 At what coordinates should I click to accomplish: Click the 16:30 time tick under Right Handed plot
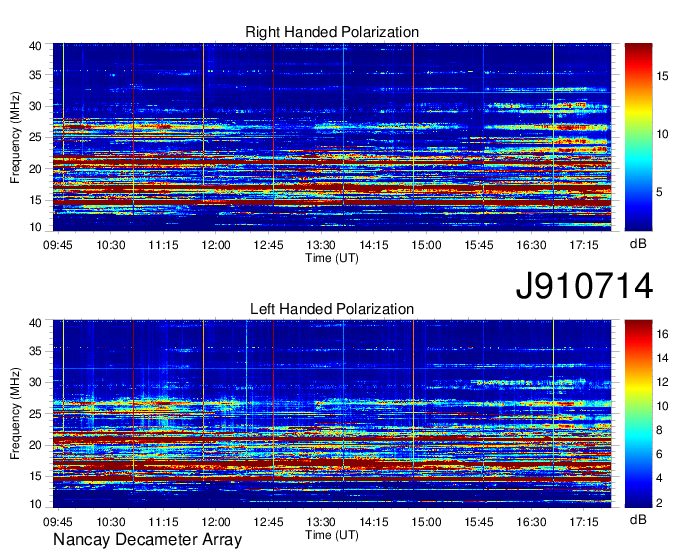click(x=531, y=245)
